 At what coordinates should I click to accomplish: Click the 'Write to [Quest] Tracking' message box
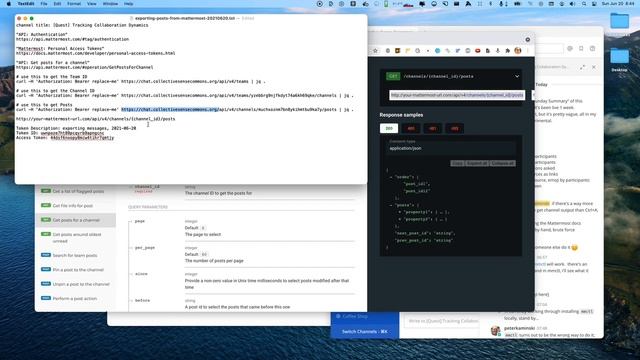443,321
